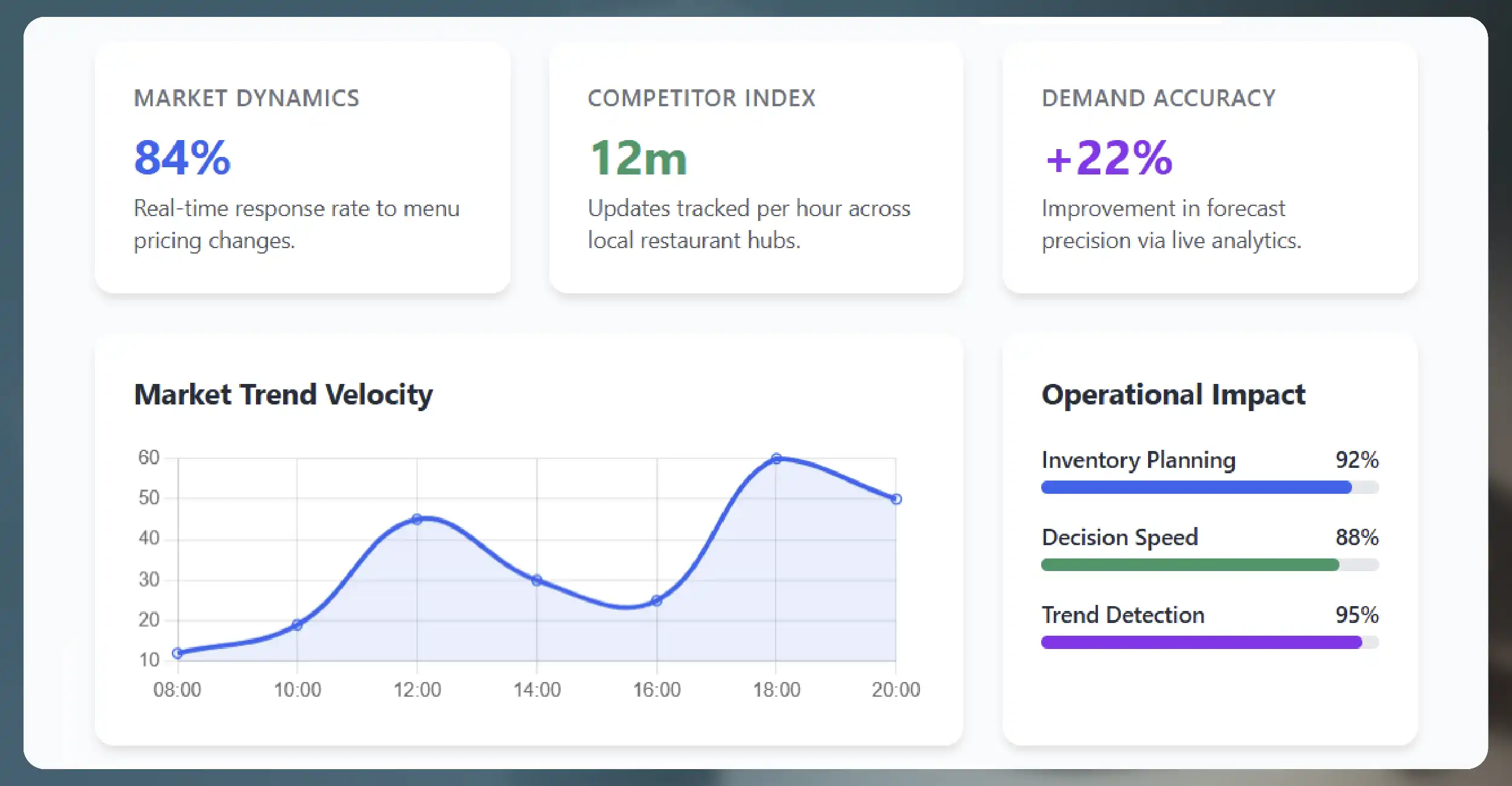
Task: Click the 16:00 x-axis label
Action: point(657,690)
